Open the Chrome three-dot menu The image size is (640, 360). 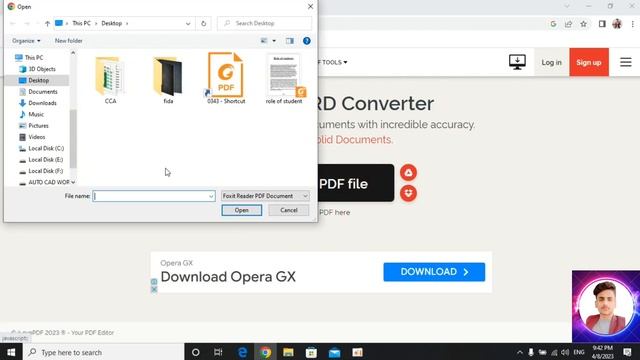(632, 24)
